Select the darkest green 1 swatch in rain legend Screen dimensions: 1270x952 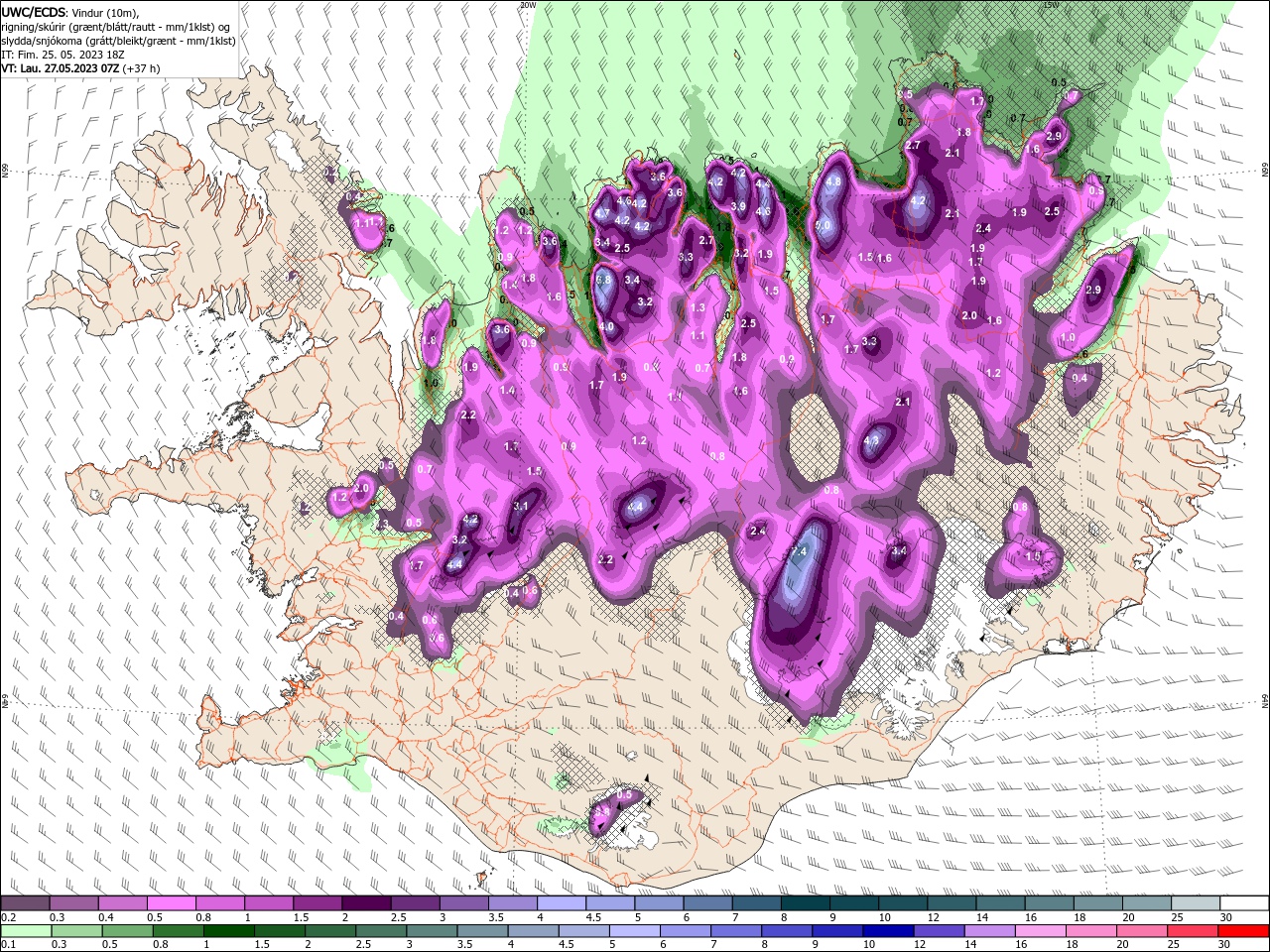tap(229, 931)
